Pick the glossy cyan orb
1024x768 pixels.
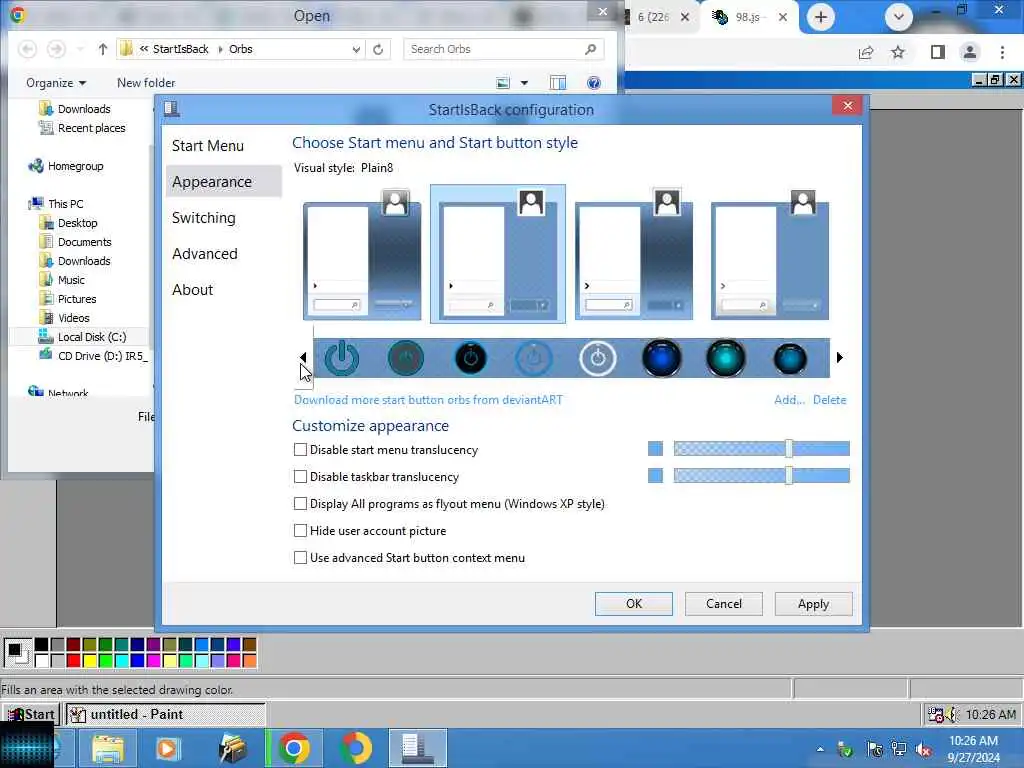click(x=726, y=358)
